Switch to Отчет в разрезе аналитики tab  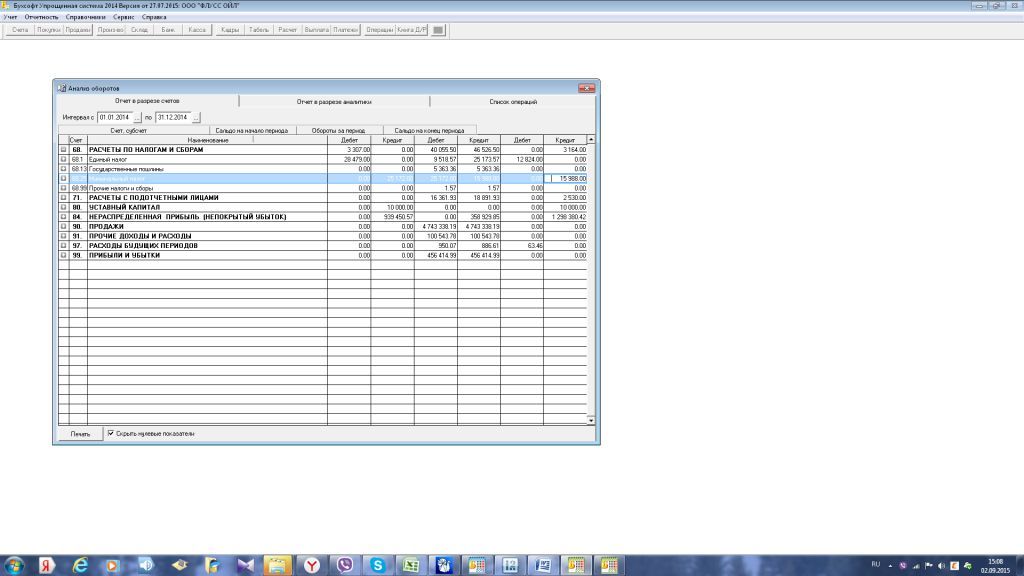[334, 102]
